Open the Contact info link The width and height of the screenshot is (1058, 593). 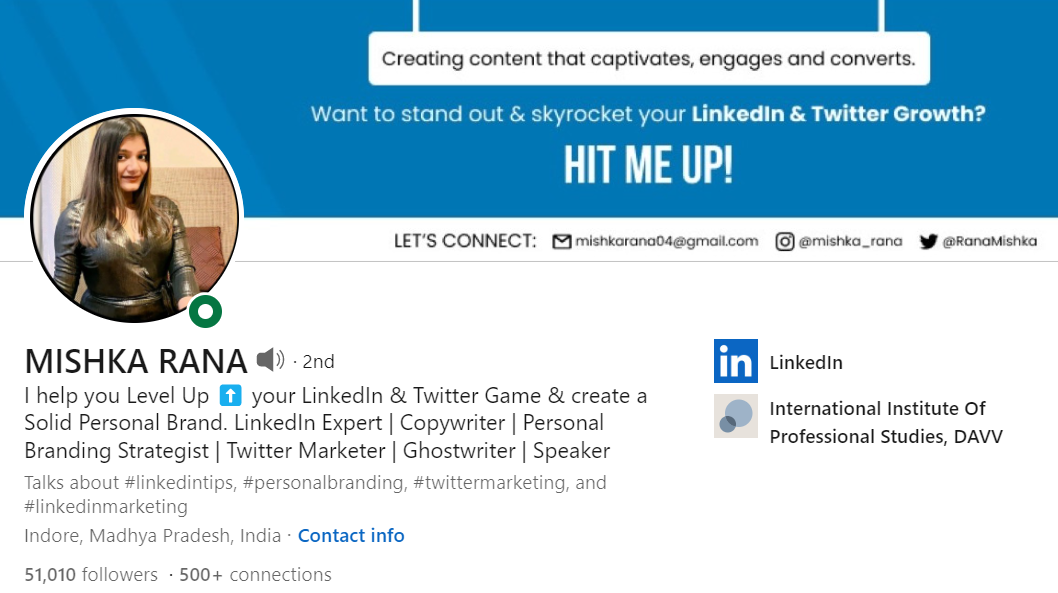point(351,536)
